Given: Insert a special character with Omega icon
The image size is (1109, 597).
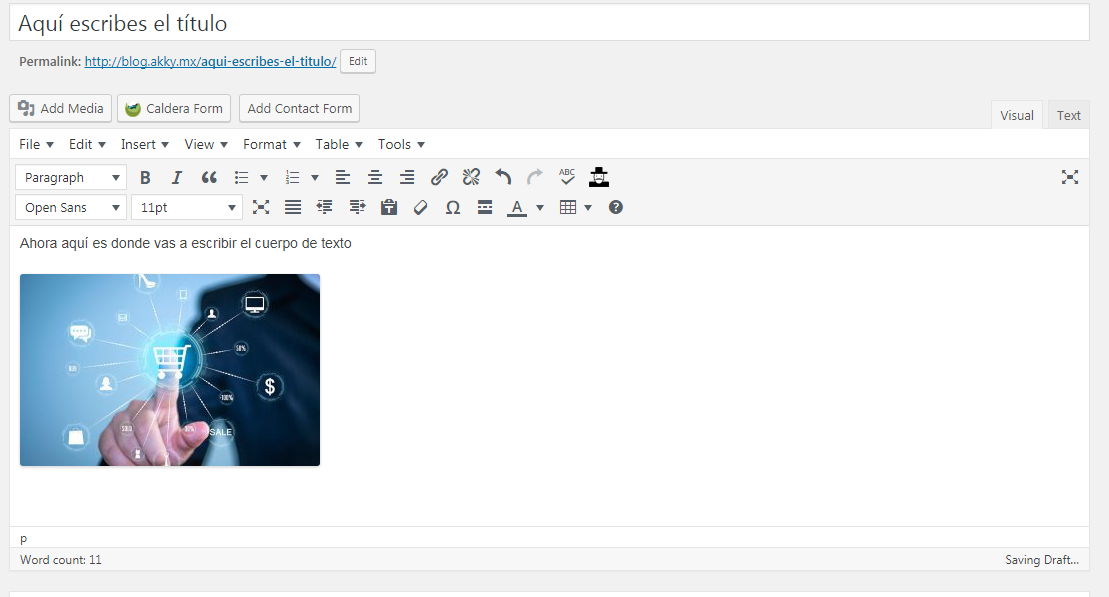Looking at the screenshot, I should (x=453, y=208).
